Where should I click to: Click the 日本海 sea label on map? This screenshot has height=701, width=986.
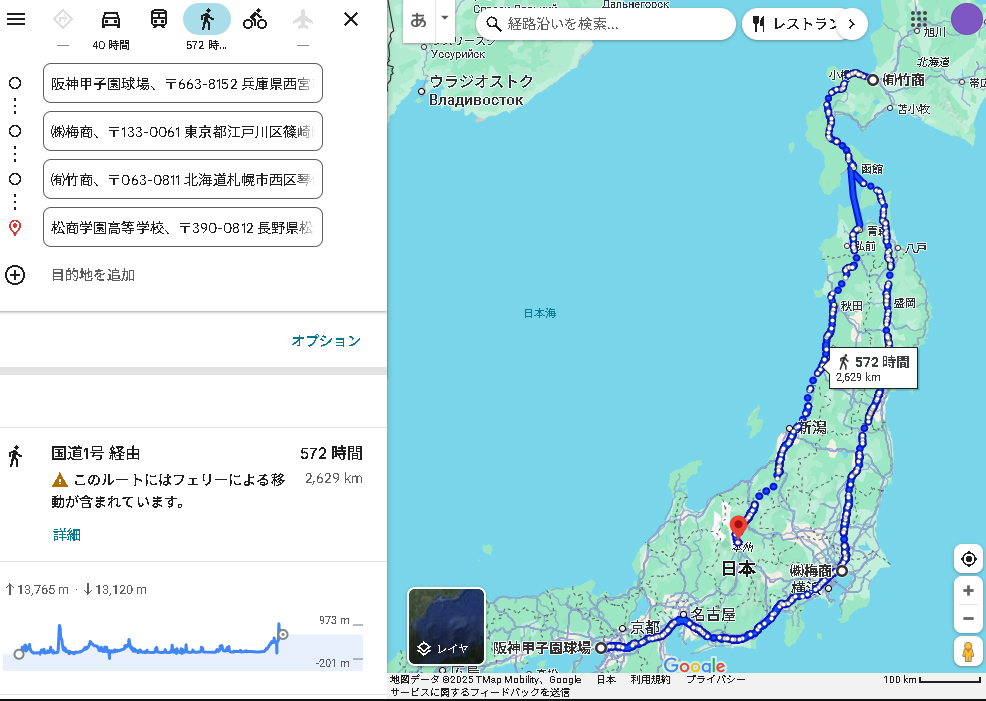point(540,313)
